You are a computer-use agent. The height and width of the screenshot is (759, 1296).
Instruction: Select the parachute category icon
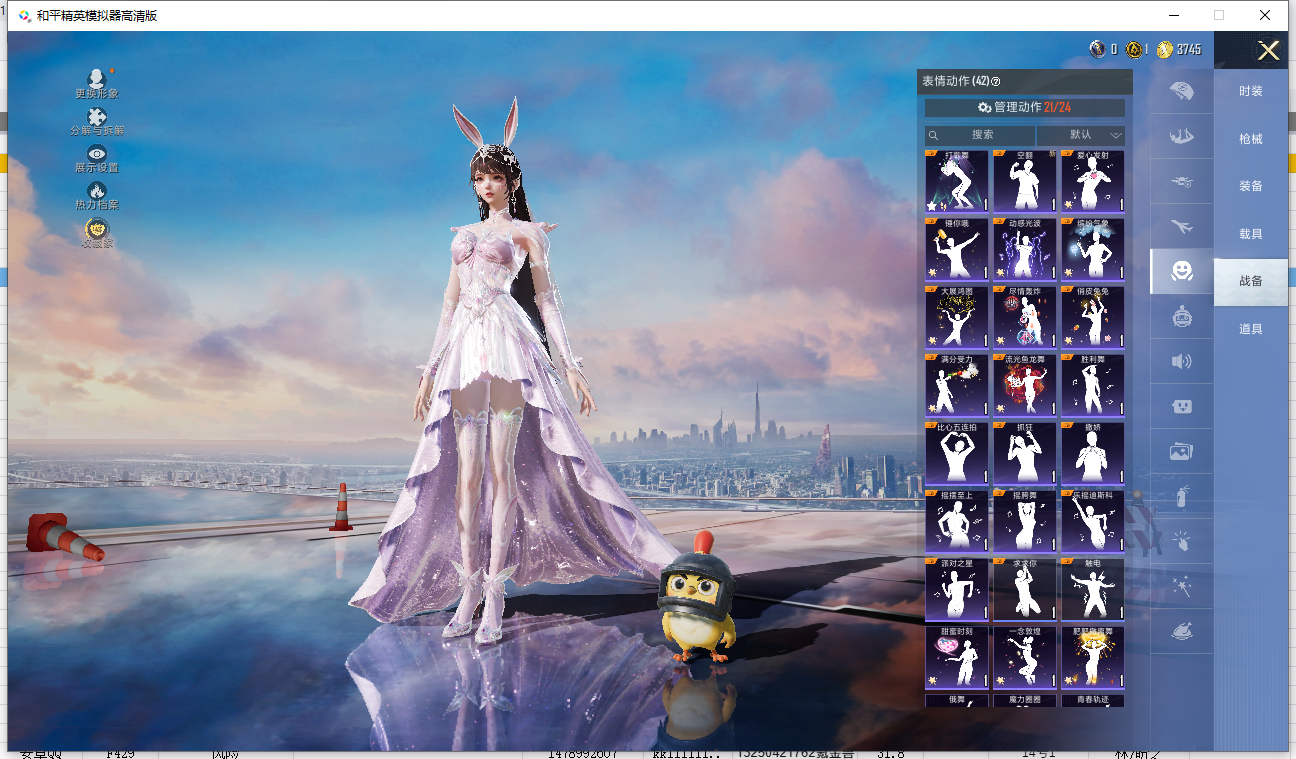coord(1181,91)
